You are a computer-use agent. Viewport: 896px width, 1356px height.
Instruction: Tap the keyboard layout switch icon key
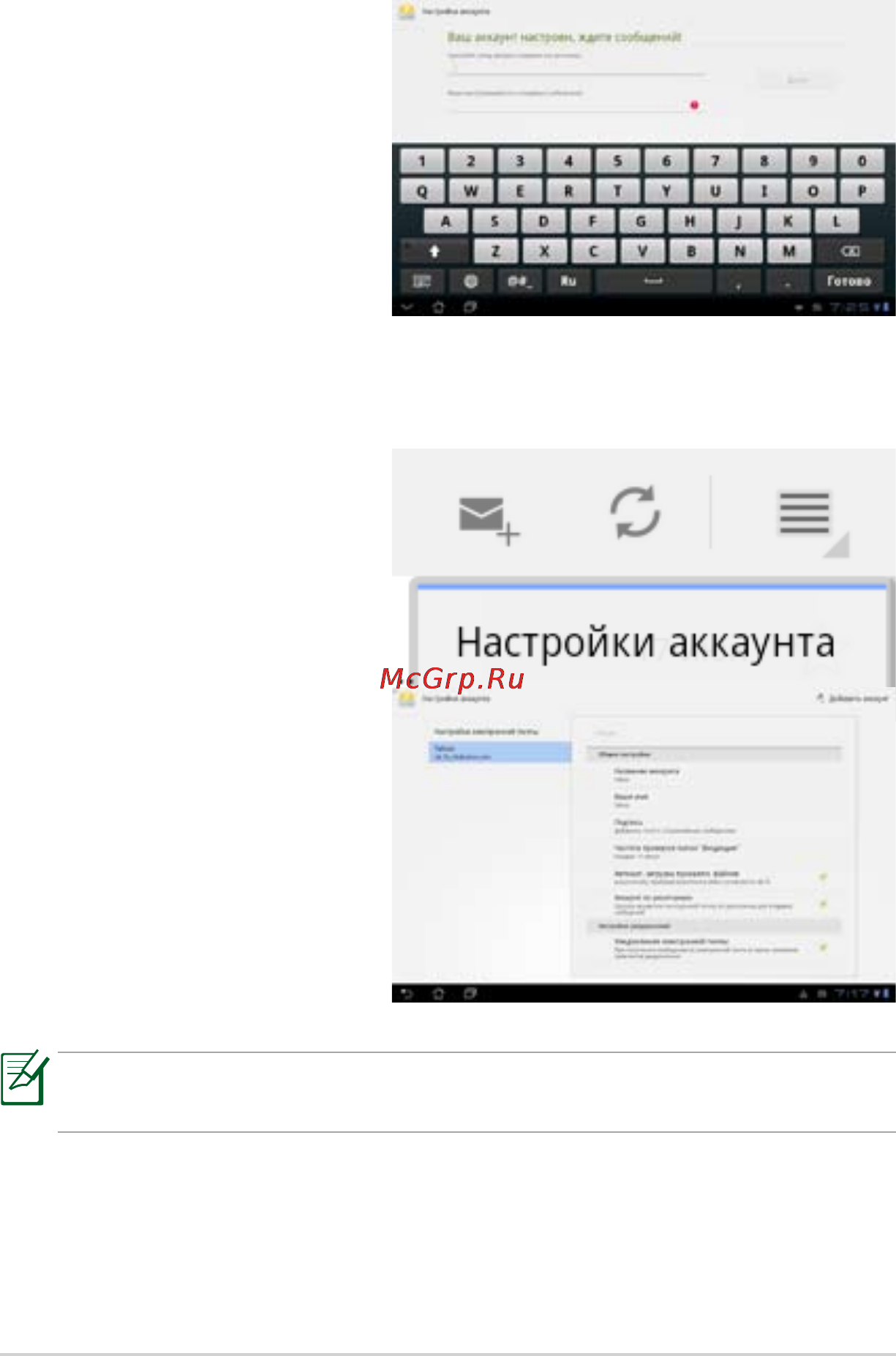(x=422, y=281)
